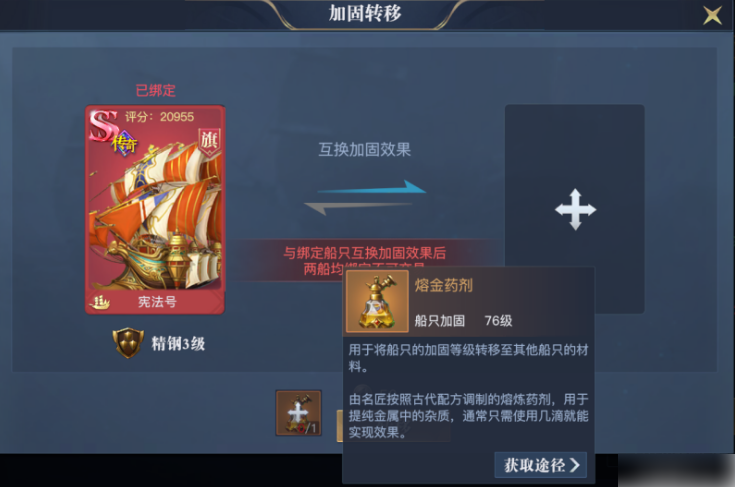Add a target ship via empty plus slot

(575, 209)
